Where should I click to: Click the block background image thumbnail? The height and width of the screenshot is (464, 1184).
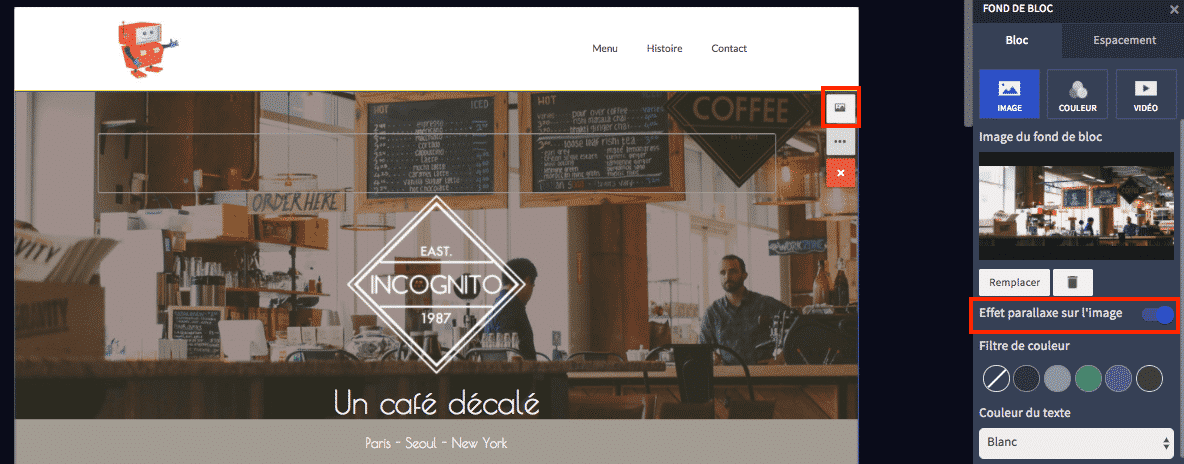[x=1077, y=206]
